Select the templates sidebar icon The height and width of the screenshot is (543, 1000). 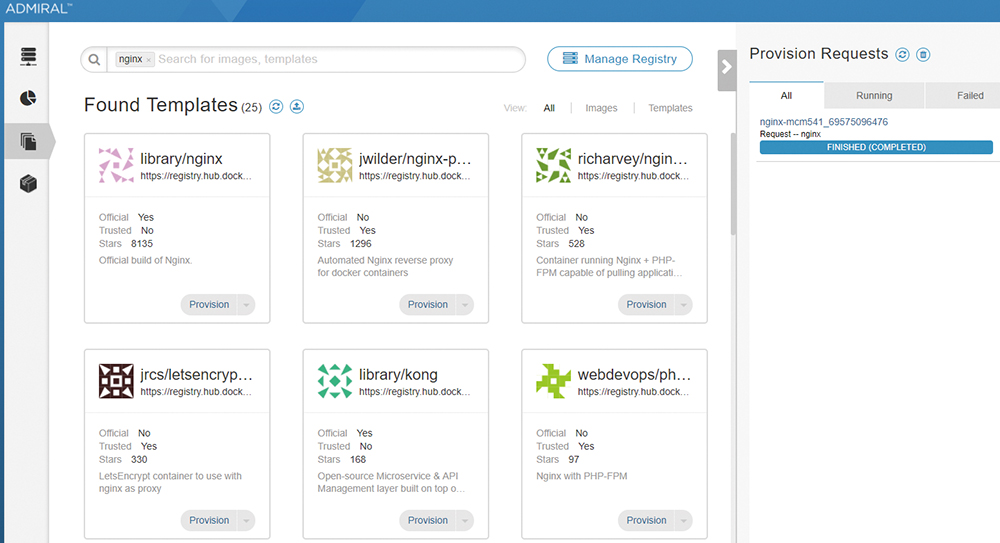(28, 141)
